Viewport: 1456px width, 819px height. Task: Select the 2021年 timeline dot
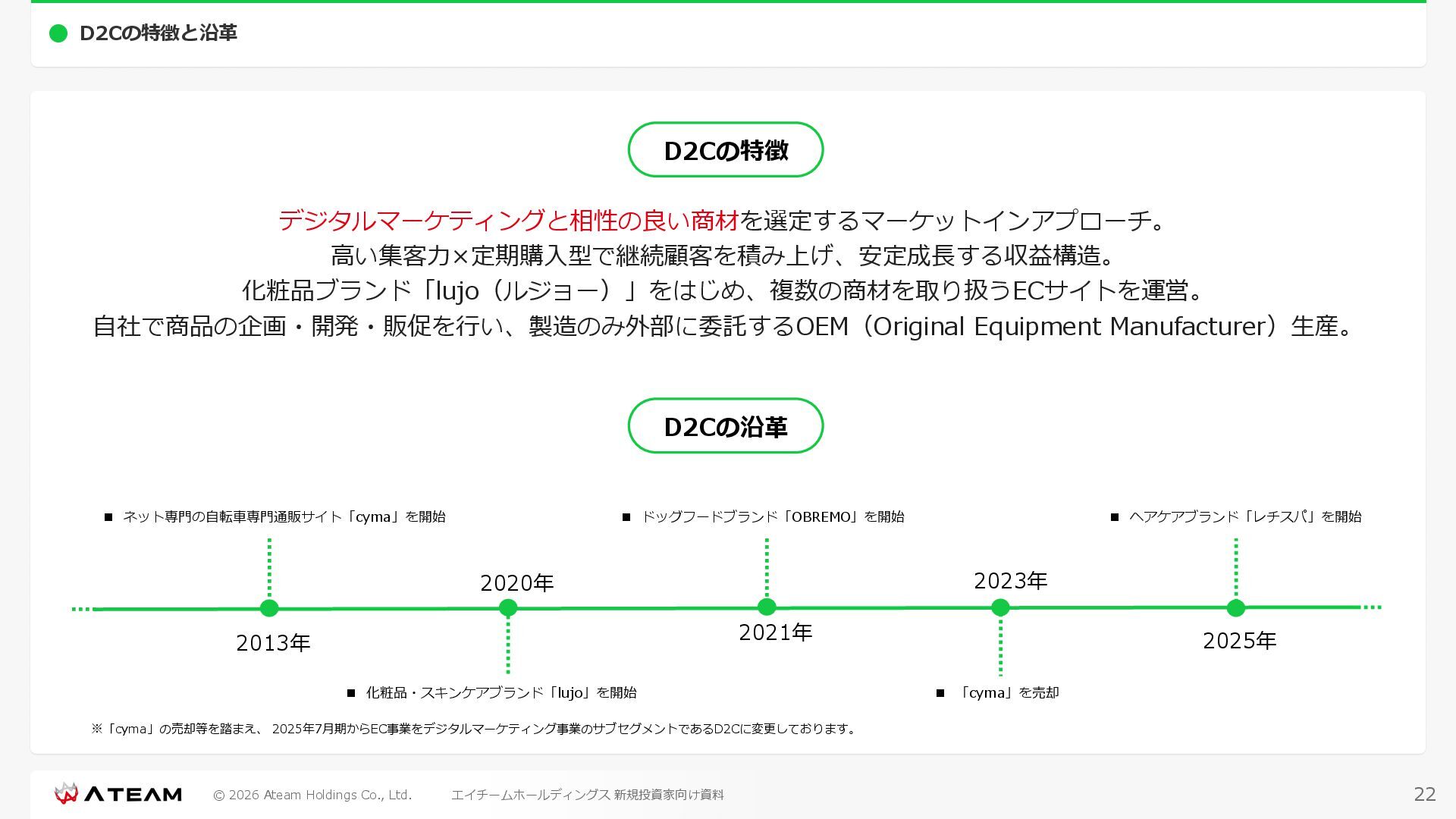[767, 607]
